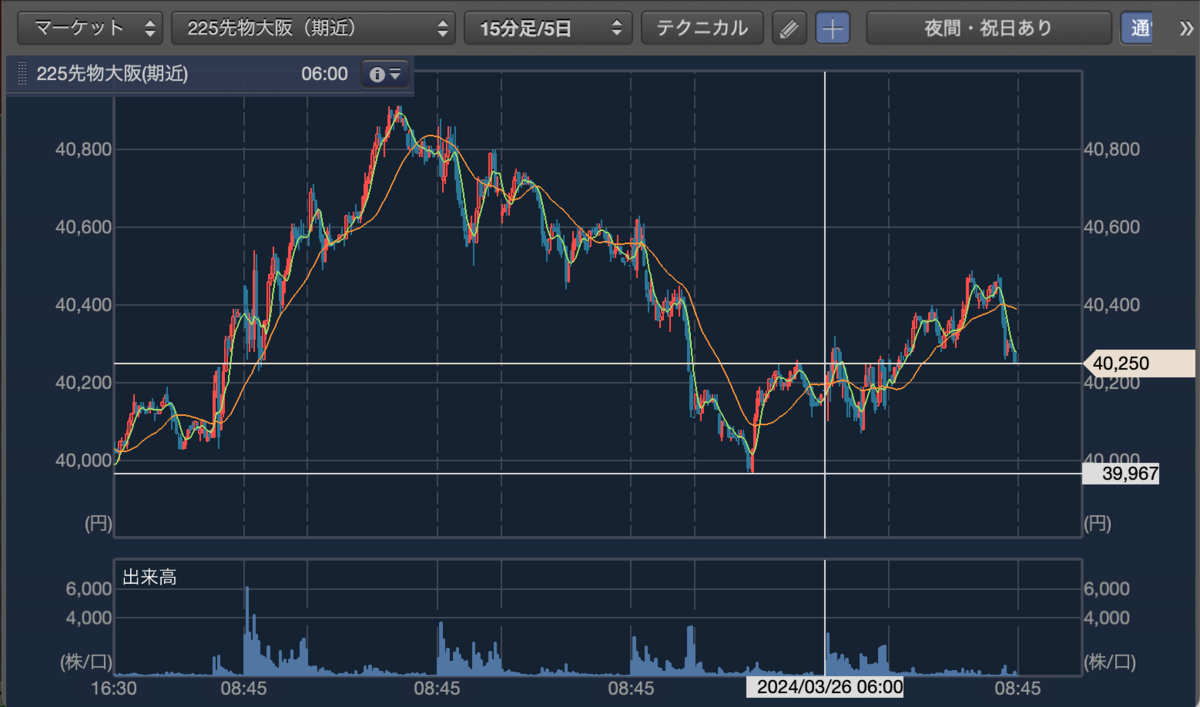Click the 夜間・祝日あり session button
Screen dimensions: 1200x707
click(988, 28)
